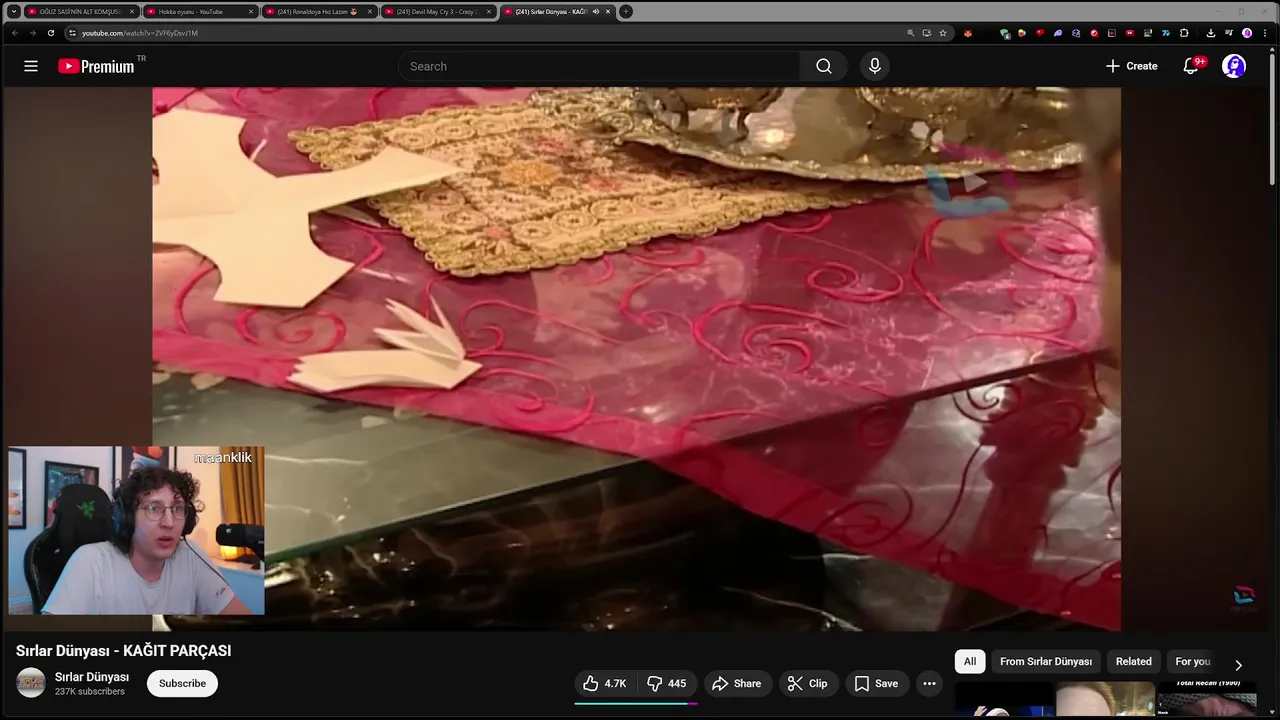
Task: Click the like ratio bar under likes
Action: click(x=636, y=703)
